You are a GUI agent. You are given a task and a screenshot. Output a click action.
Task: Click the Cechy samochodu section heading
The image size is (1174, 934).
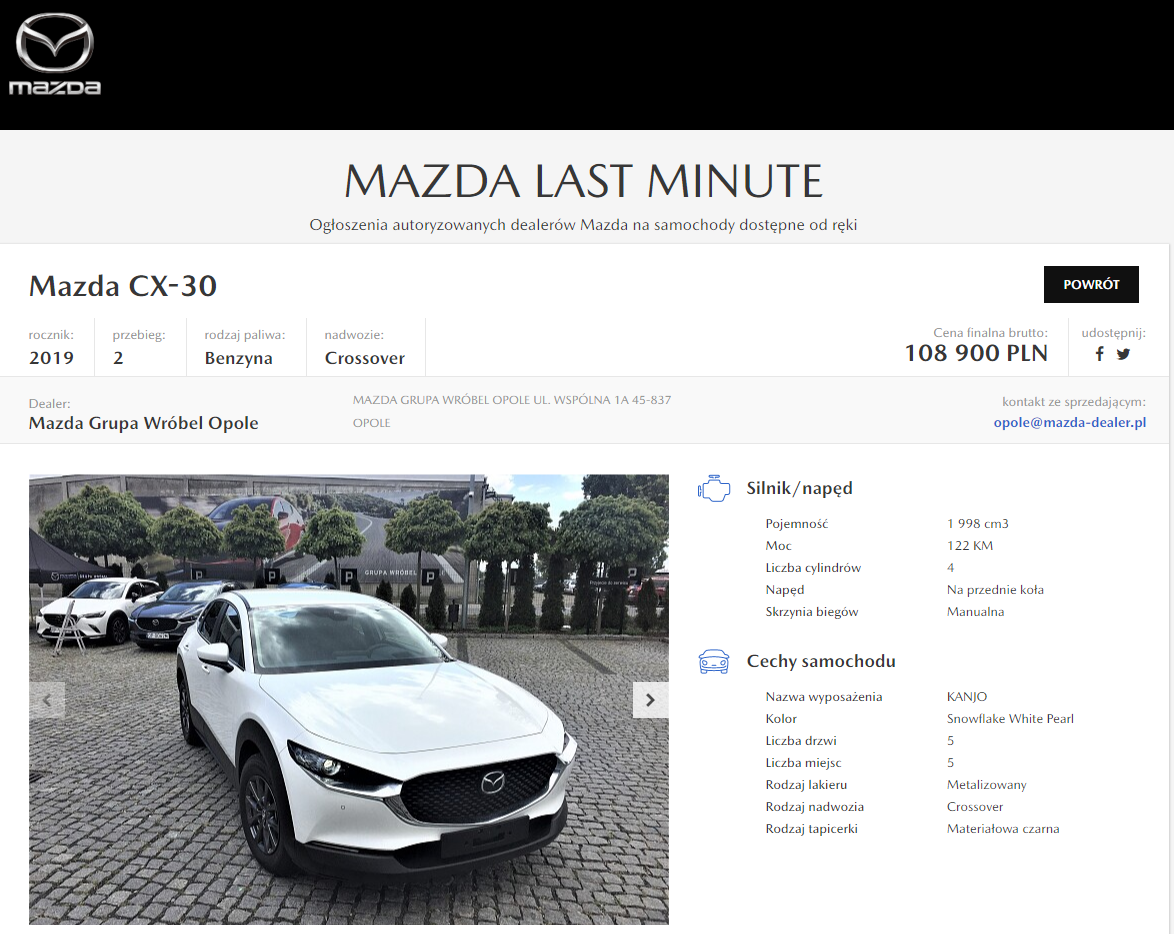tap(821, 661)
